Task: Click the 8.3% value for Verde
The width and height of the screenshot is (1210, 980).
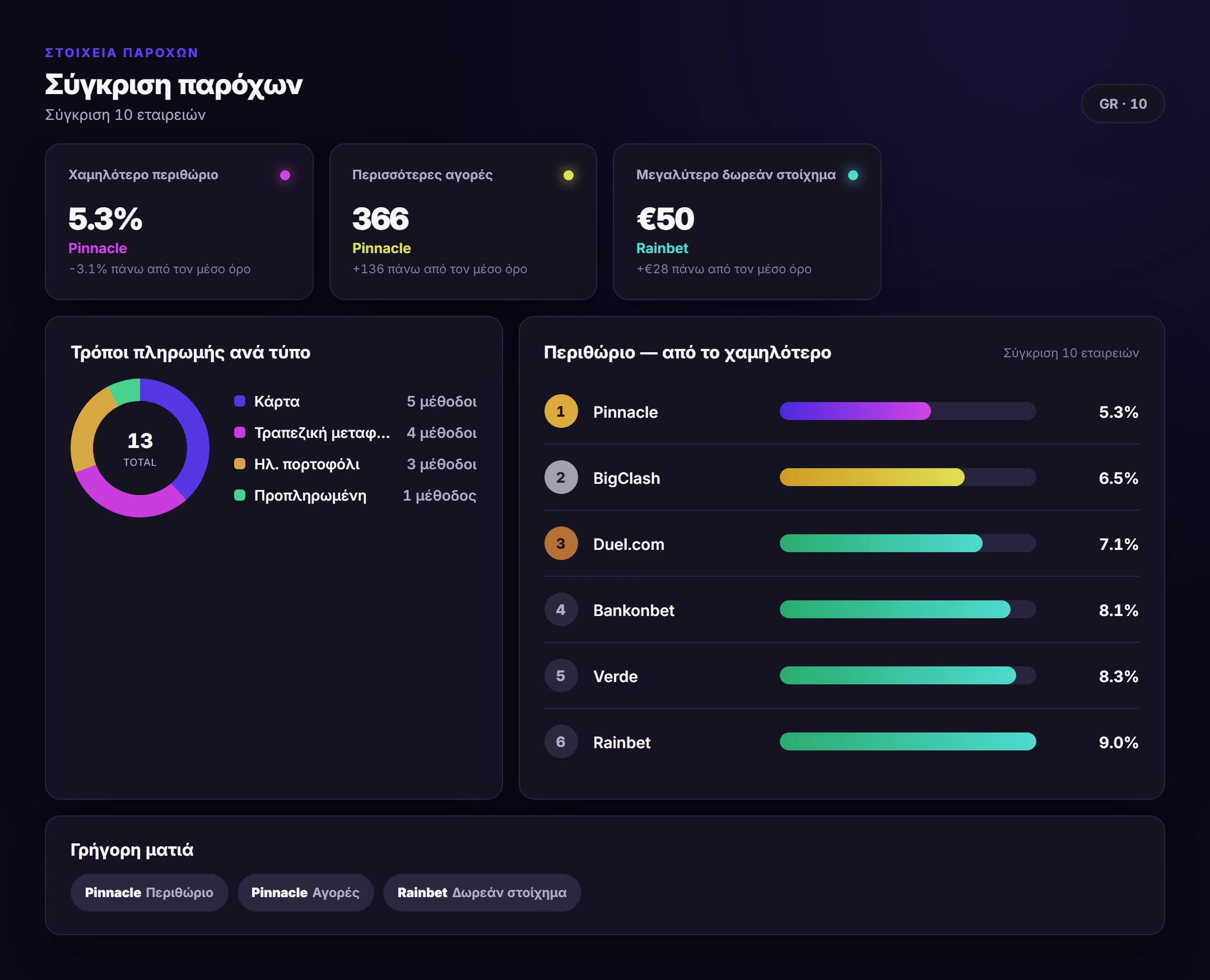Action: [1119, 676]
